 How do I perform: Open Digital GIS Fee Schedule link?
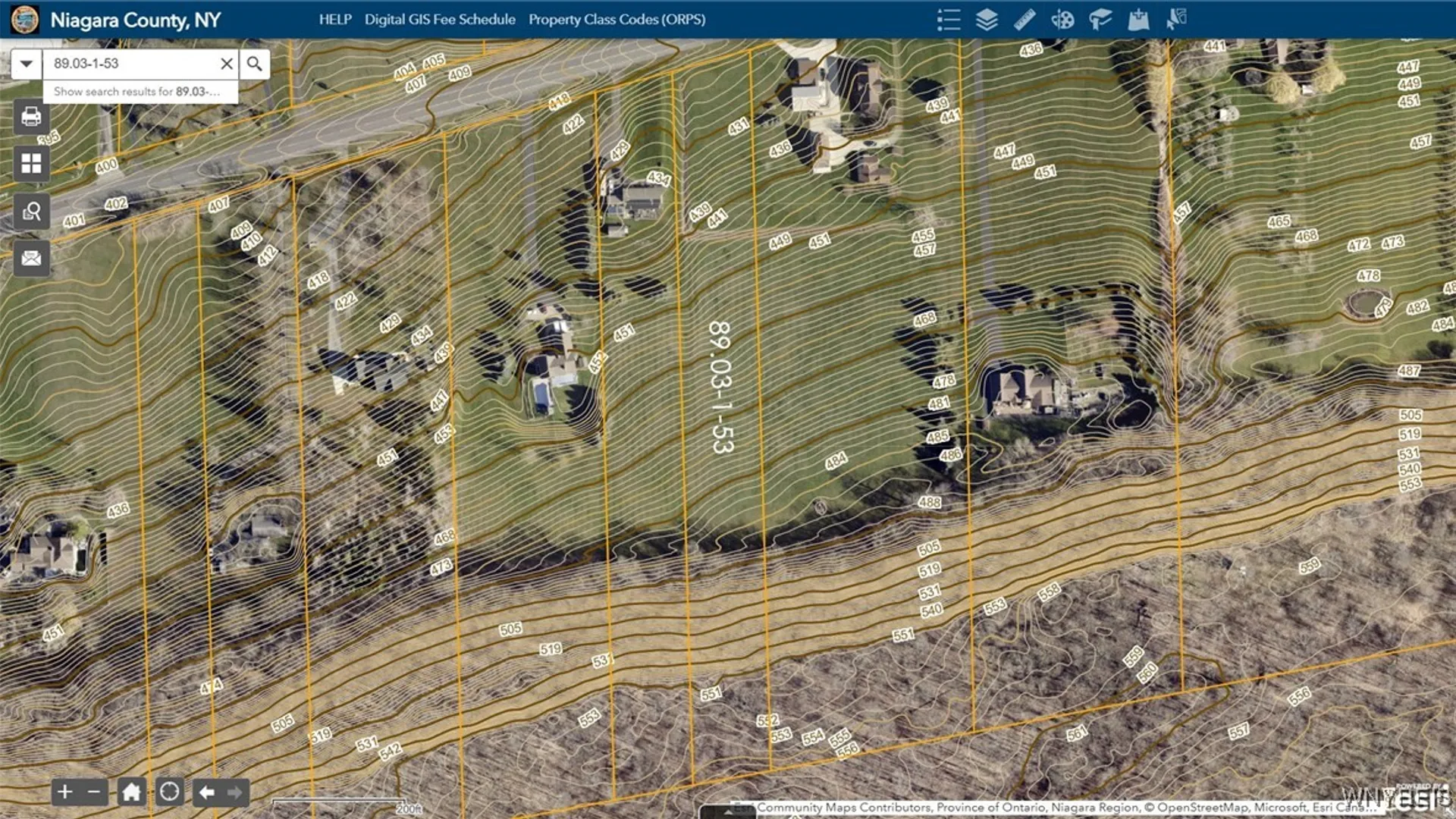pos(439,20)
